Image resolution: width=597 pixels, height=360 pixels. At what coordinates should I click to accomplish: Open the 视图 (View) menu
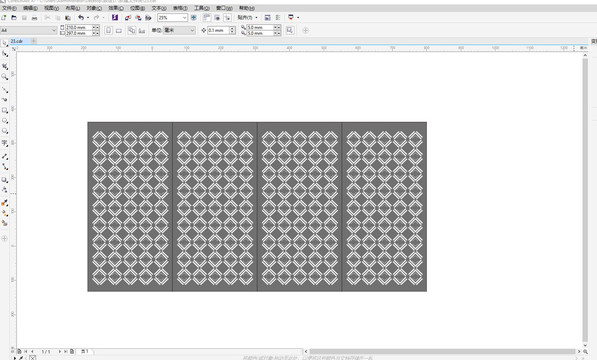pyautogui.click(x=51, y=8)
